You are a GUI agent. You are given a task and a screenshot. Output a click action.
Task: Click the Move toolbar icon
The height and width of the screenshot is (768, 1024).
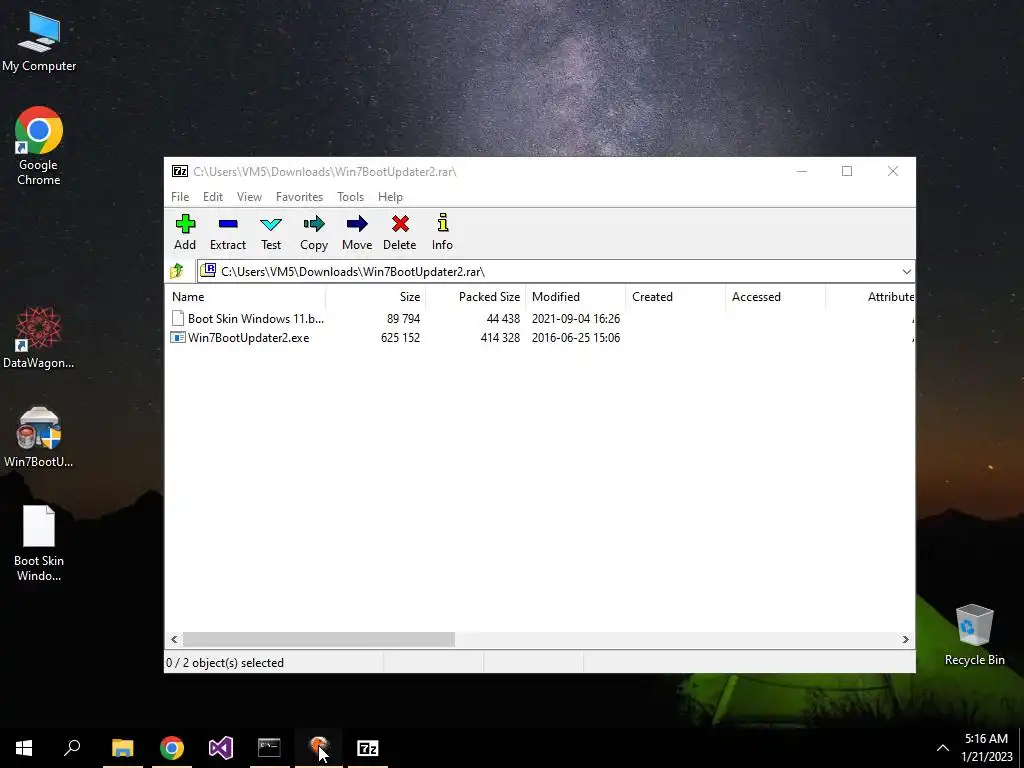click(357, 232)
